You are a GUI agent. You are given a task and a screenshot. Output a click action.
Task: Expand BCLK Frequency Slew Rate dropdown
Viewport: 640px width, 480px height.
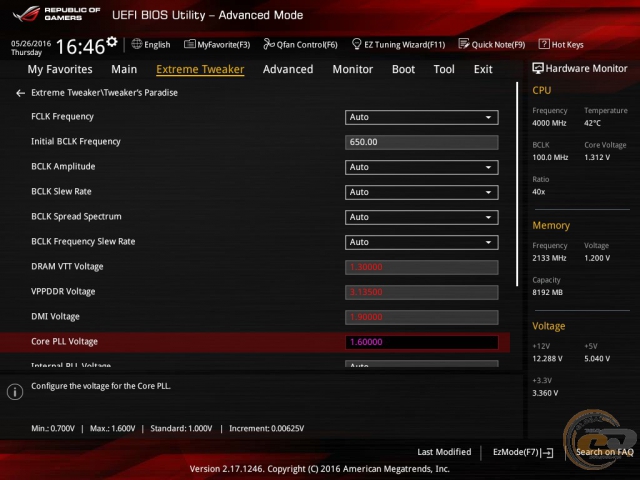(x=421, y=242)
